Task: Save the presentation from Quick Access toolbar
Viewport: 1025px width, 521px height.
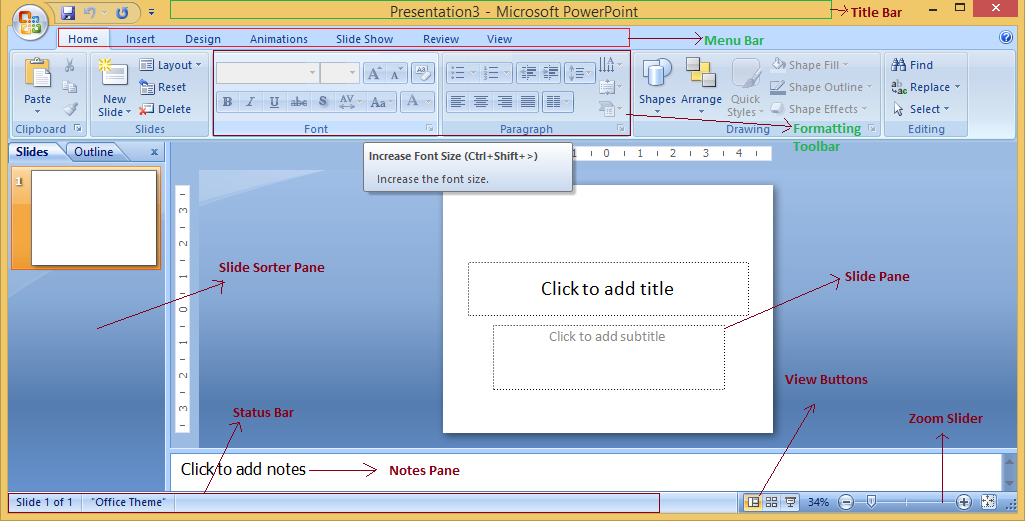Action: [x=68, y=12]
